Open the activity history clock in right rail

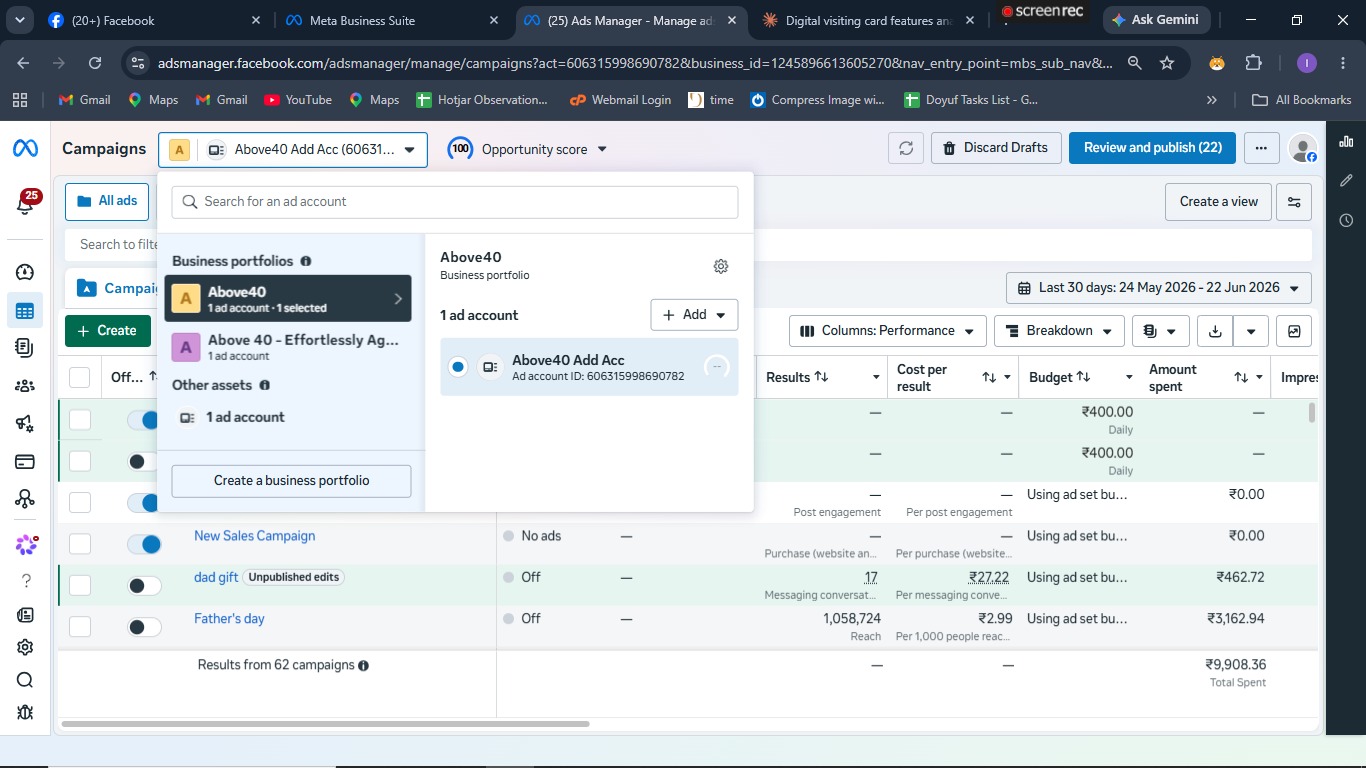tap(1346, 220)
